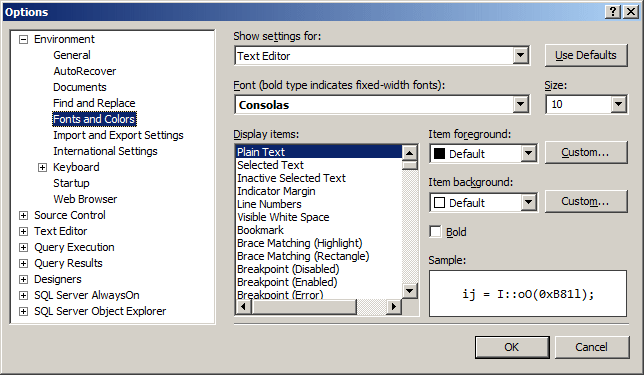Select the AutoRecover tree item
Viewport: 644px width, 375px height.
pyautogui.click(x=85, y=71)
